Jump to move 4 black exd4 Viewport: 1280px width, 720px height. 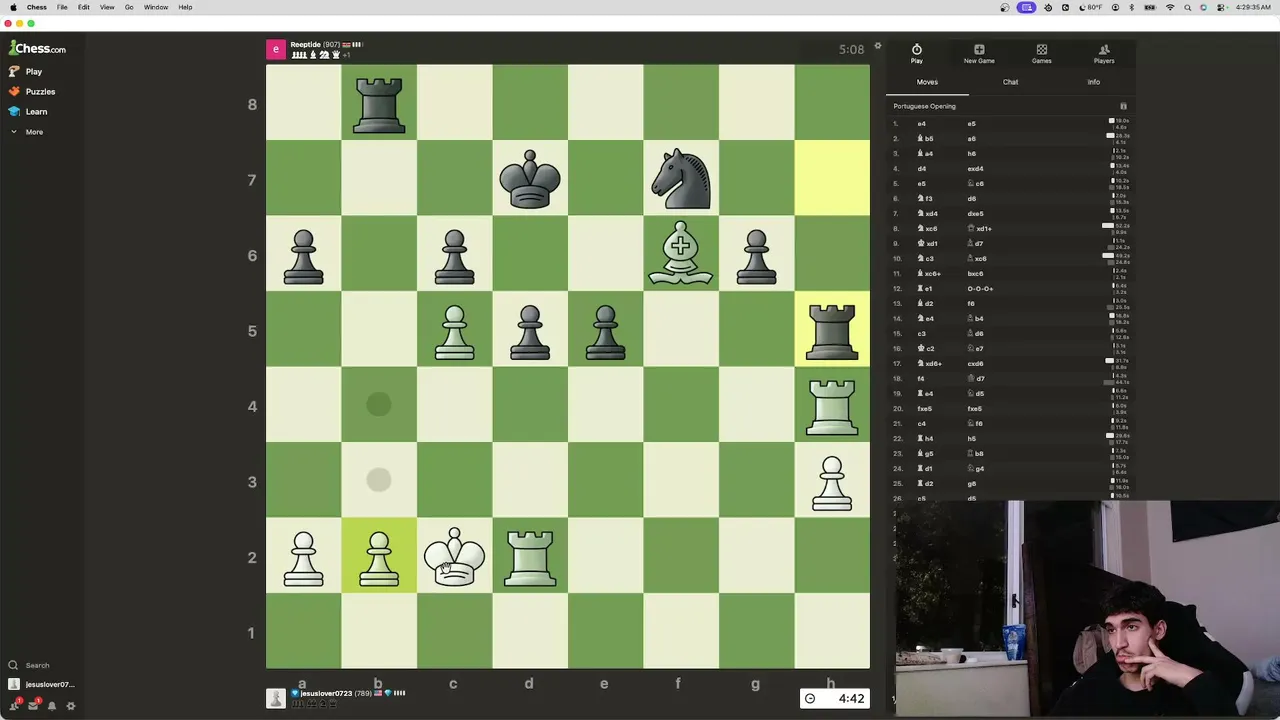pos(975,169)
